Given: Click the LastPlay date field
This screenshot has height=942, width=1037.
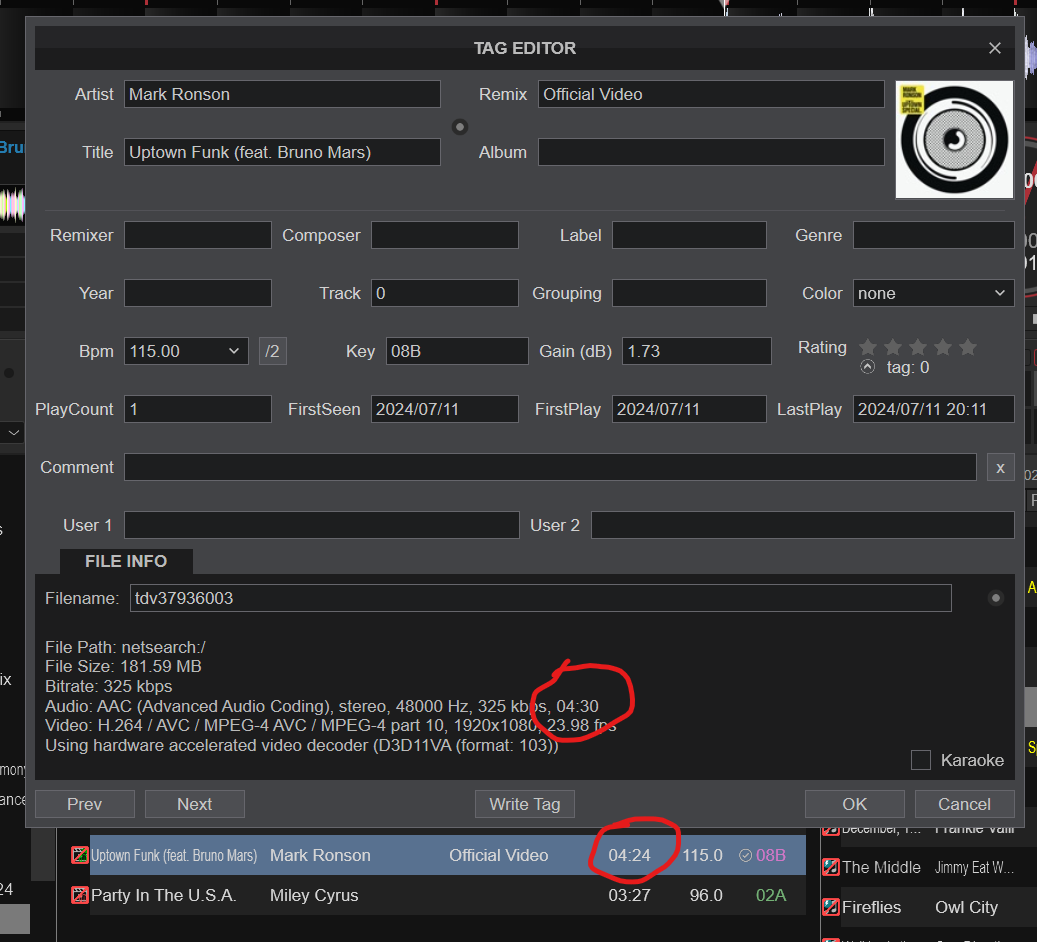Looking at the screenshot, I should (933, 409).
